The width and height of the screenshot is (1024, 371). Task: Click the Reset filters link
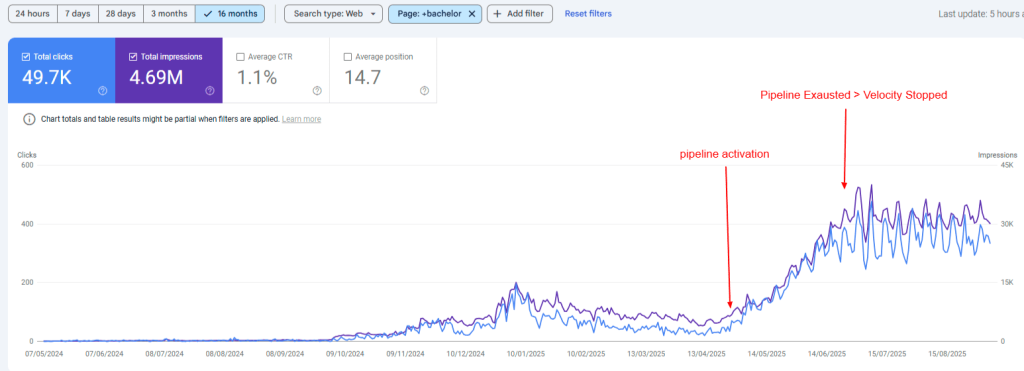(x=588, y=14)
